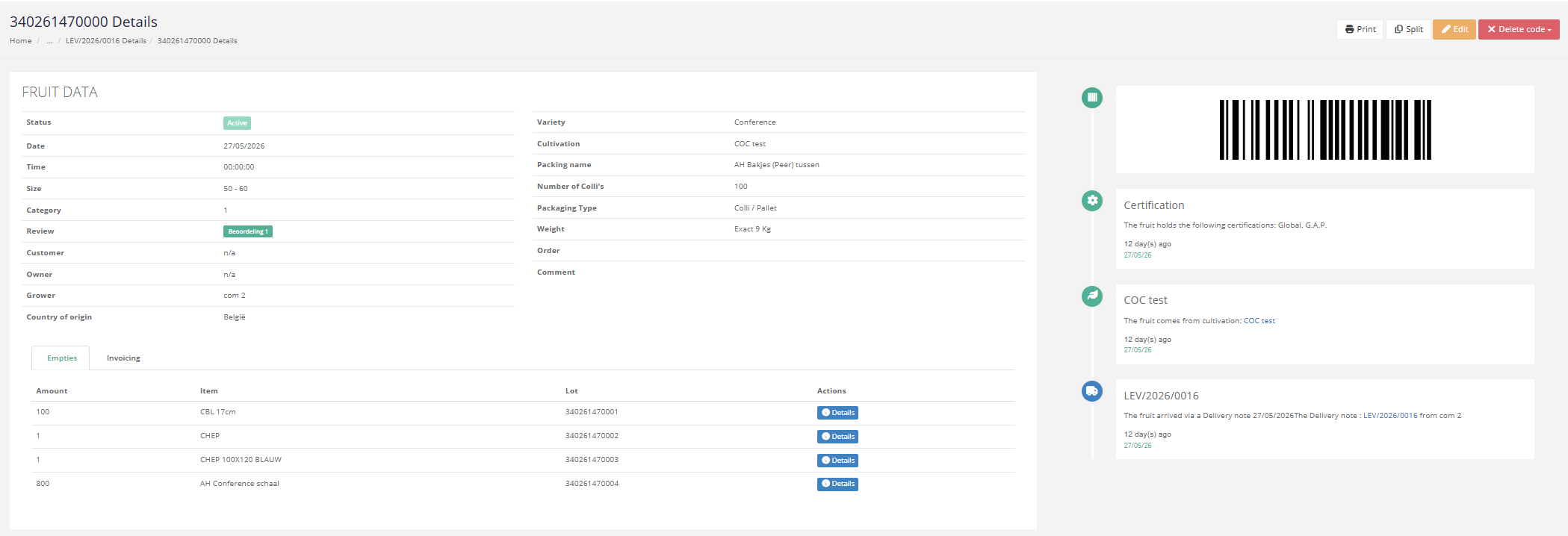1568x536 pixels.
Task: Click the Item column header
Action: [x=208, y=391]
